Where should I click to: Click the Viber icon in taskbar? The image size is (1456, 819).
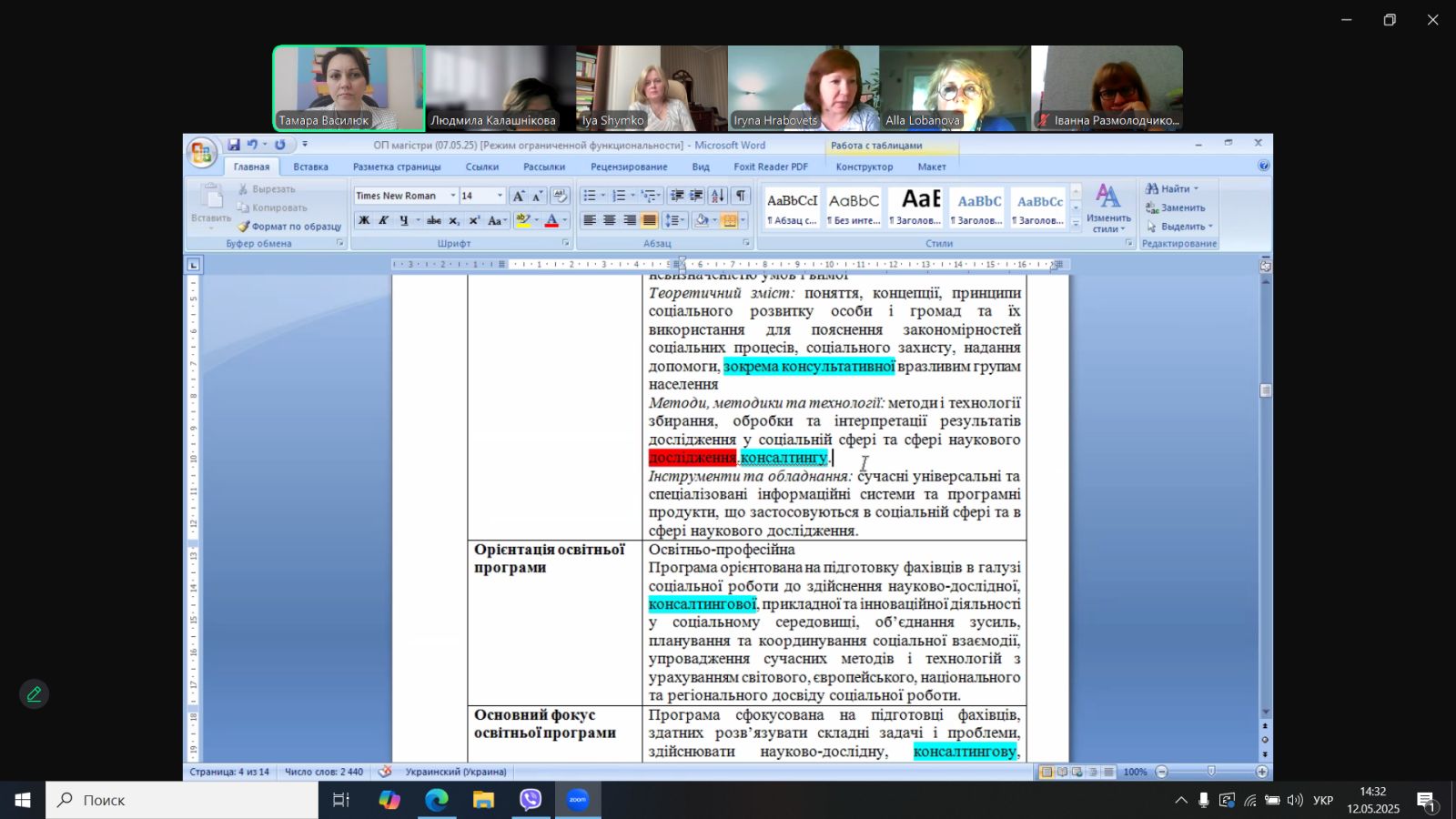(531, 800)
